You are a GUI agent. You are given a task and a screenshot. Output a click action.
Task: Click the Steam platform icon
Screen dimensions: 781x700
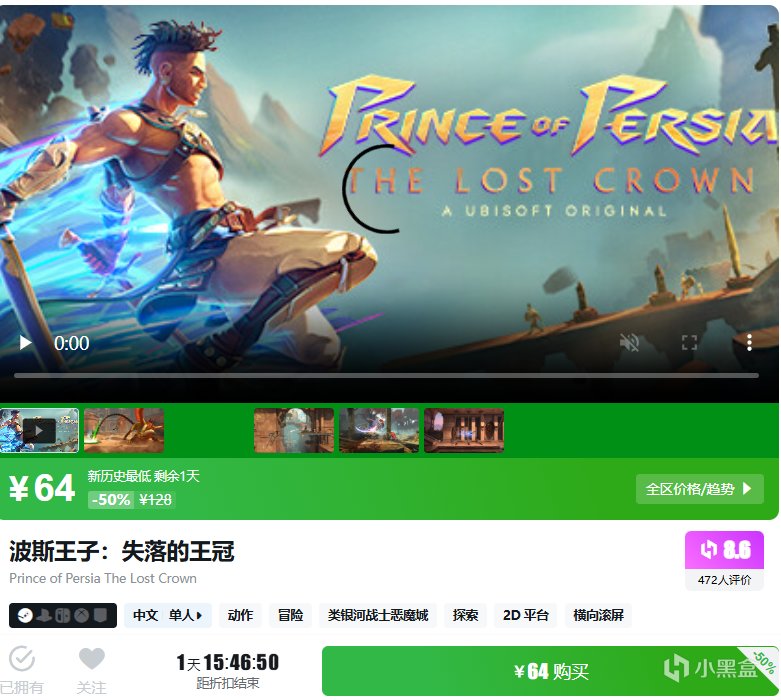coord(25,616)
